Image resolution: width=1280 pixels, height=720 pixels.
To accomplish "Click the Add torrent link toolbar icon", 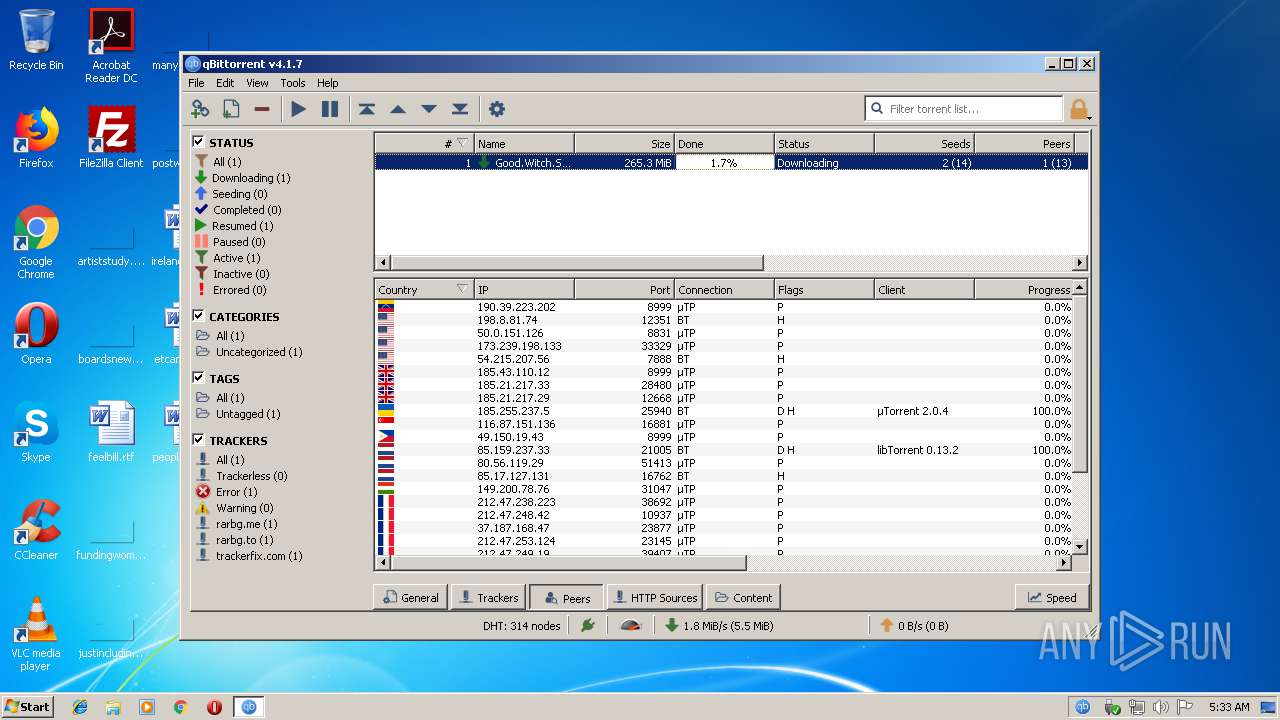I will click(200, 109).
